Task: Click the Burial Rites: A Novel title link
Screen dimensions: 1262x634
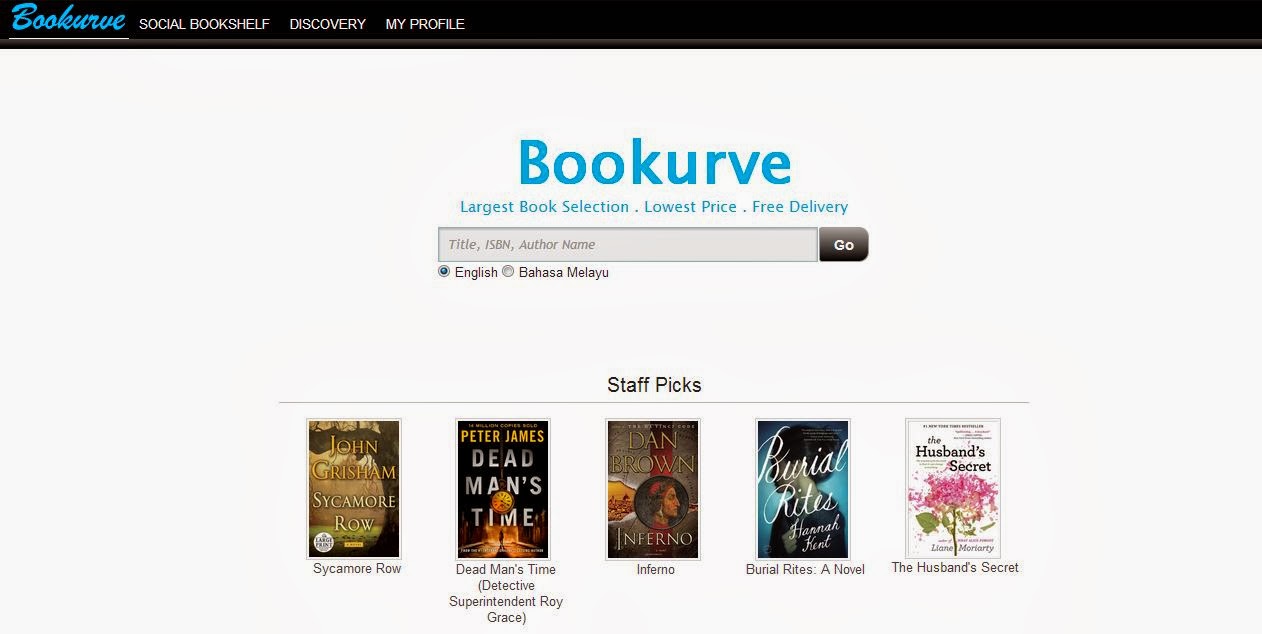Action: [805, 570]
